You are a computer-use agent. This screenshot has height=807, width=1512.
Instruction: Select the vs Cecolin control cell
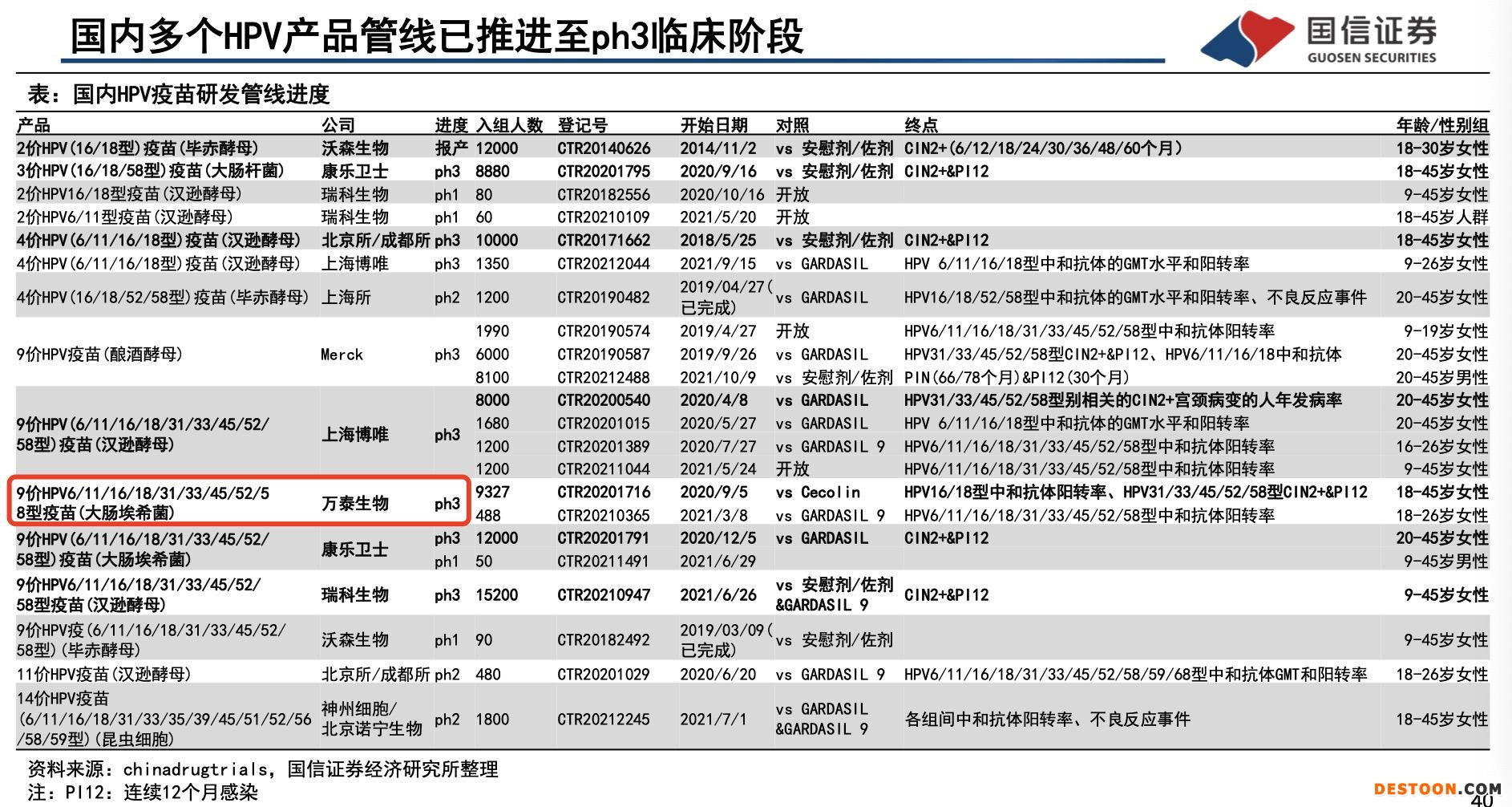coord(818,492)
